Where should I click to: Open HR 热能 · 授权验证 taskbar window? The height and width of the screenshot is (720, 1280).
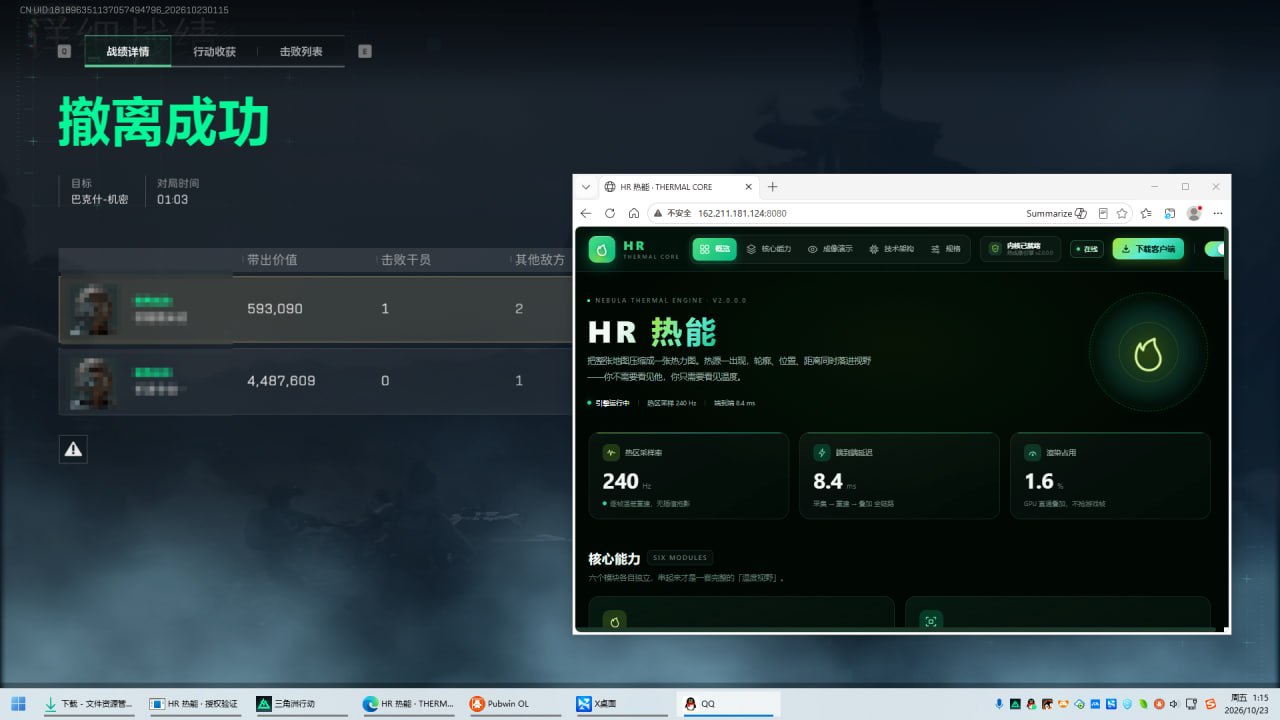pos(194,704)
